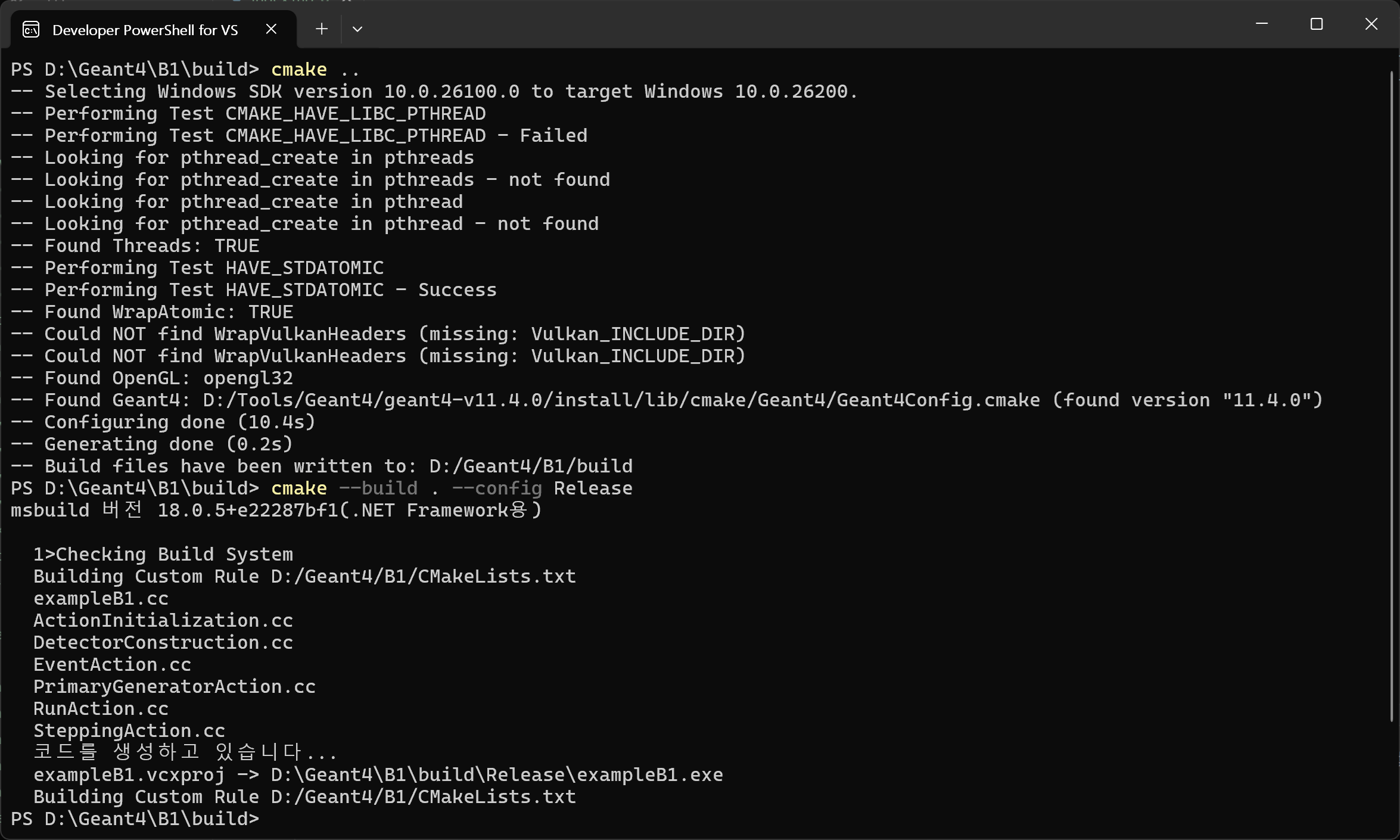Image resolution: width=1400 pixels, height=840 pixels.
Task: Click the 'cmake --build . --config Release' command
Action: click(x=451, y=489)
